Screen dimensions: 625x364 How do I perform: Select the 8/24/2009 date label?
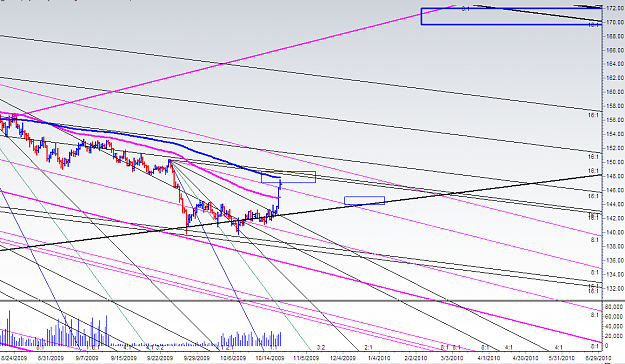15,358
